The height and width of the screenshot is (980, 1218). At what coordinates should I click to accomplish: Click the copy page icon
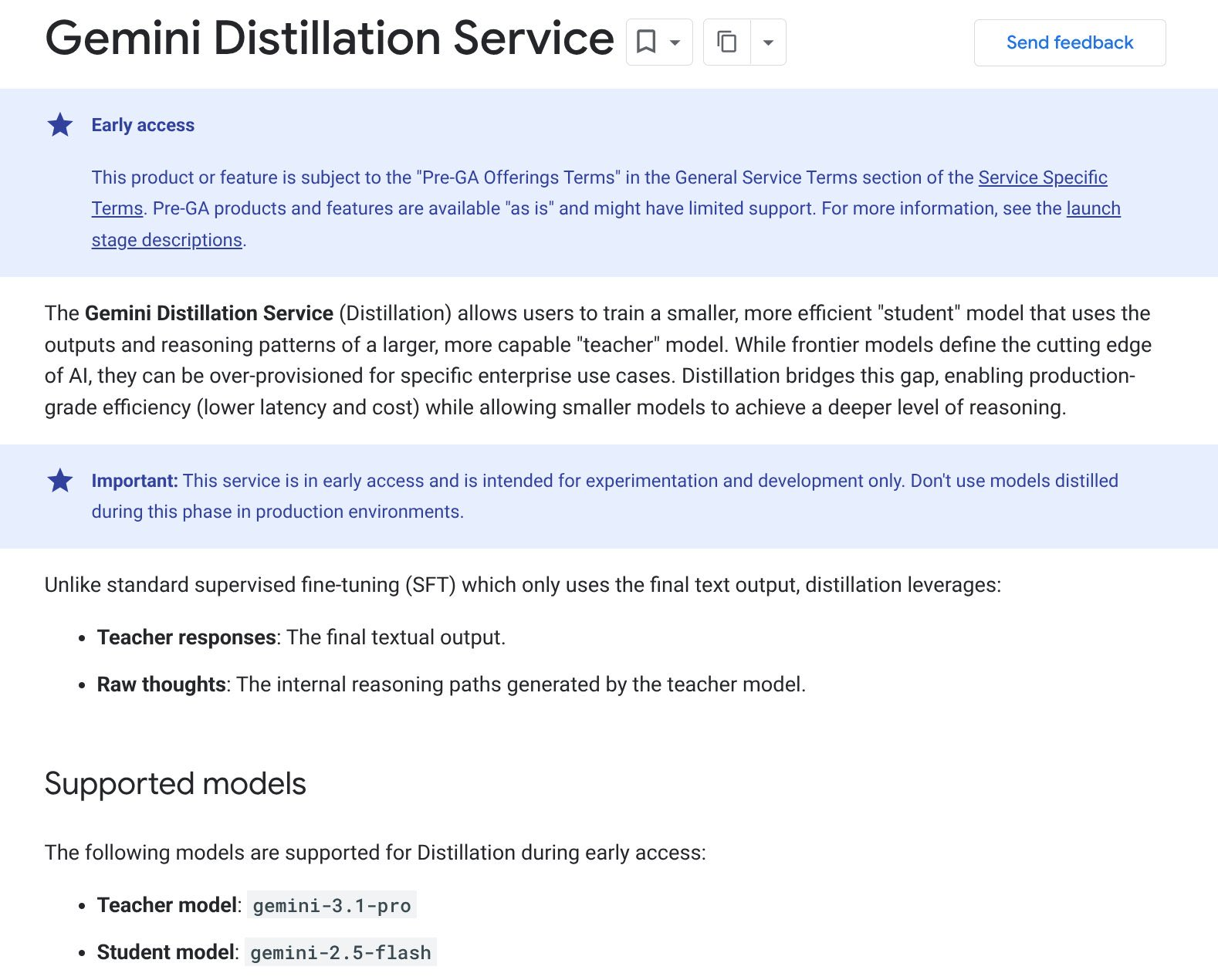click(x=726, y=42)
